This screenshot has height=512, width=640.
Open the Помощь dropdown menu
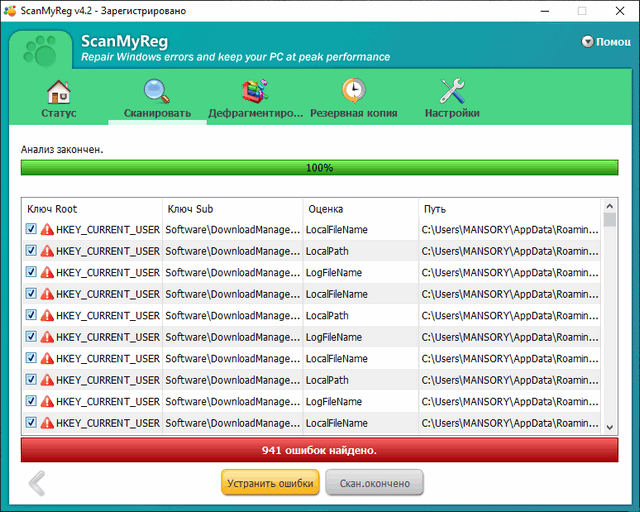pyautogui.click(x=606, y=42)
